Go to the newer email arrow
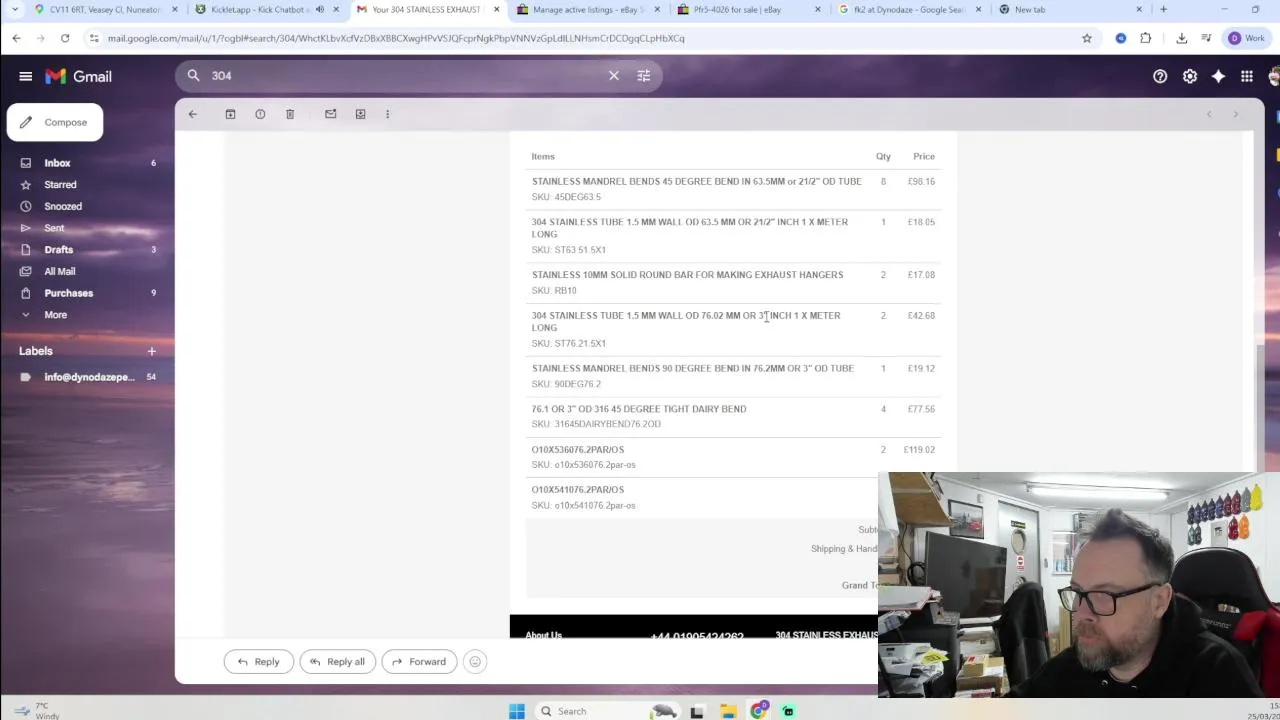The width and height of the screenshot is (1280, 720). tap(1209, 114)
